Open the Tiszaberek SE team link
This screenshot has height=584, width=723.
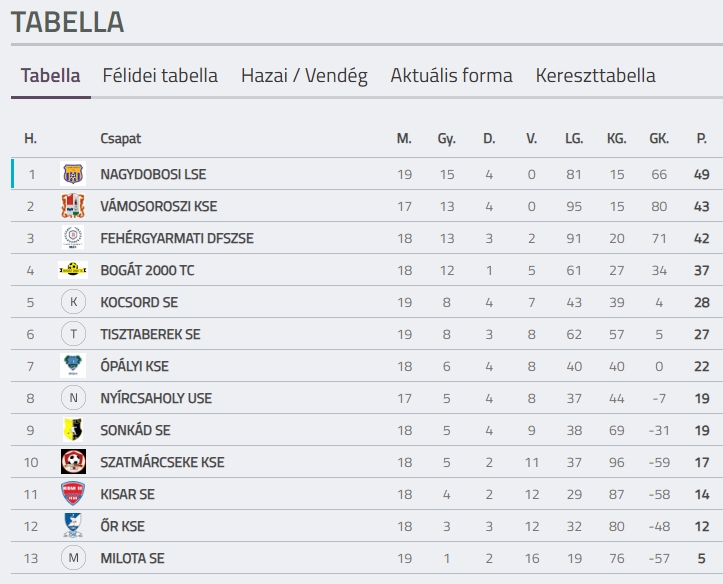[150, 334]
